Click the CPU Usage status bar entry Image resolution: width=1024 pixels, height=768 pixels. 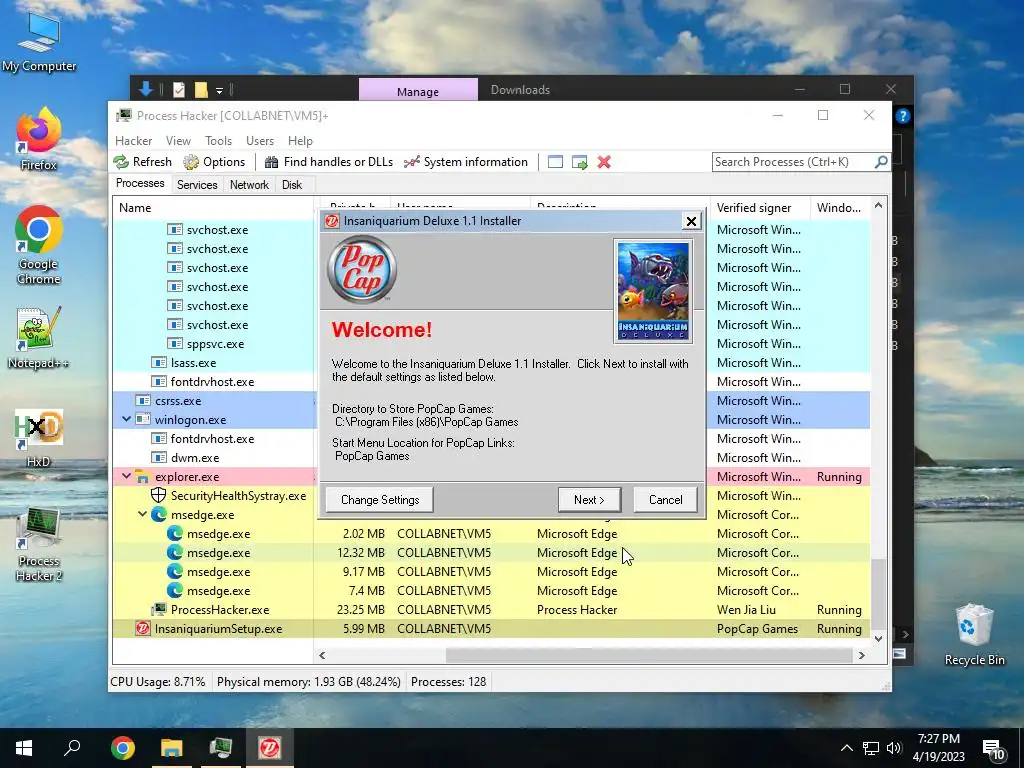point(157,682)
